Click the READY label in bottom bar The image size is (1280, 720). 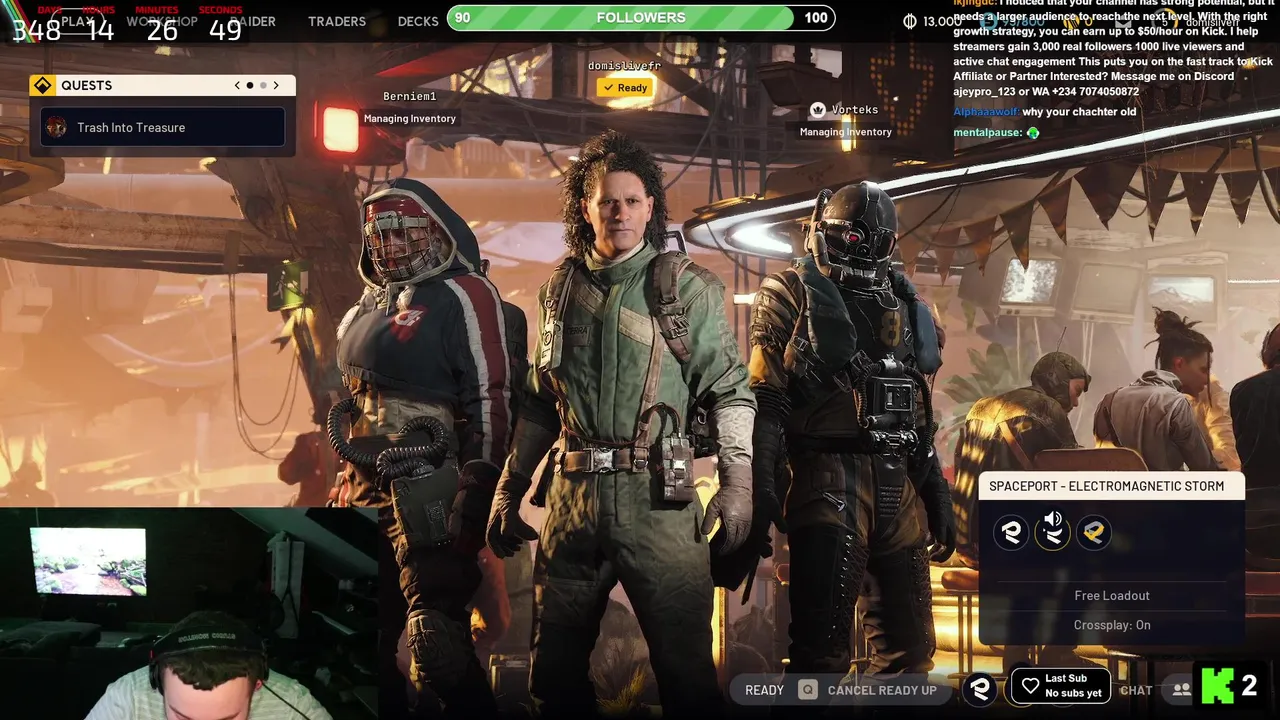coord(764,690)
